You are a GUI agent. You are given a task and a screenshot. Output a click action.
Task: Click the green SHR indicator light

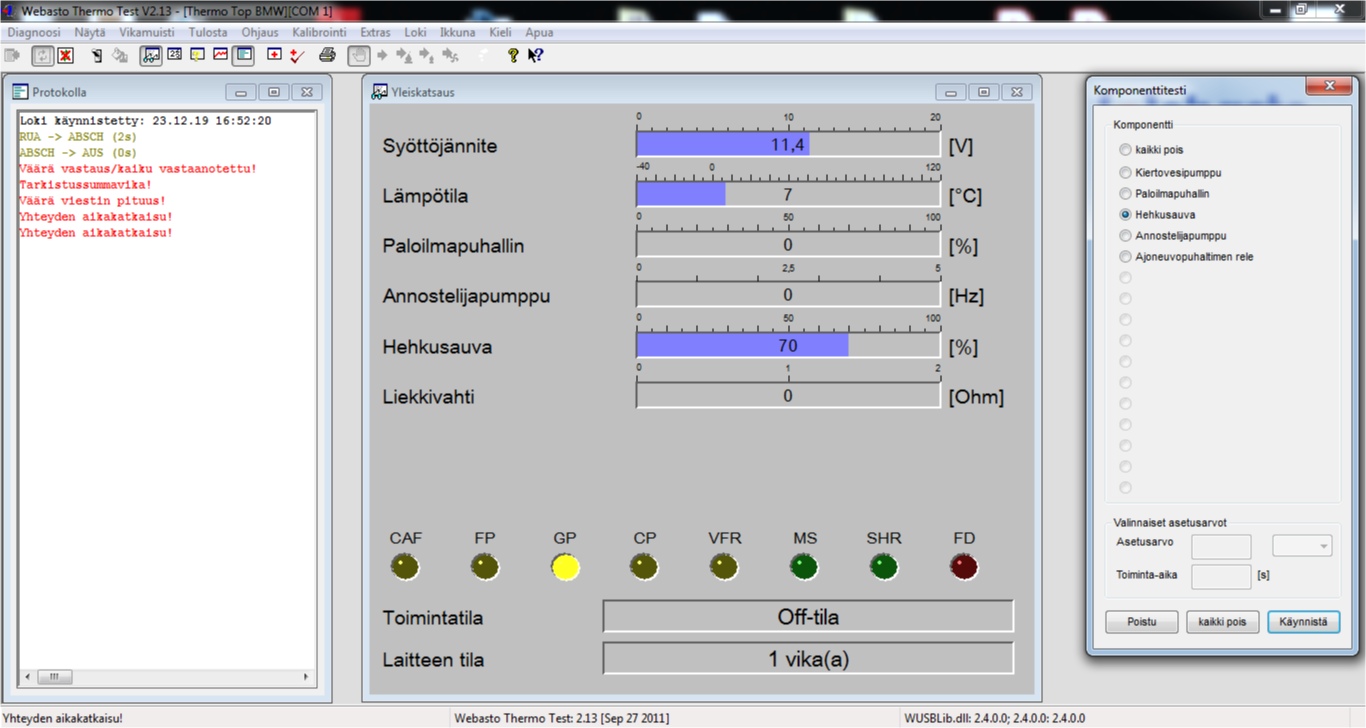click(x=884, y=568)
